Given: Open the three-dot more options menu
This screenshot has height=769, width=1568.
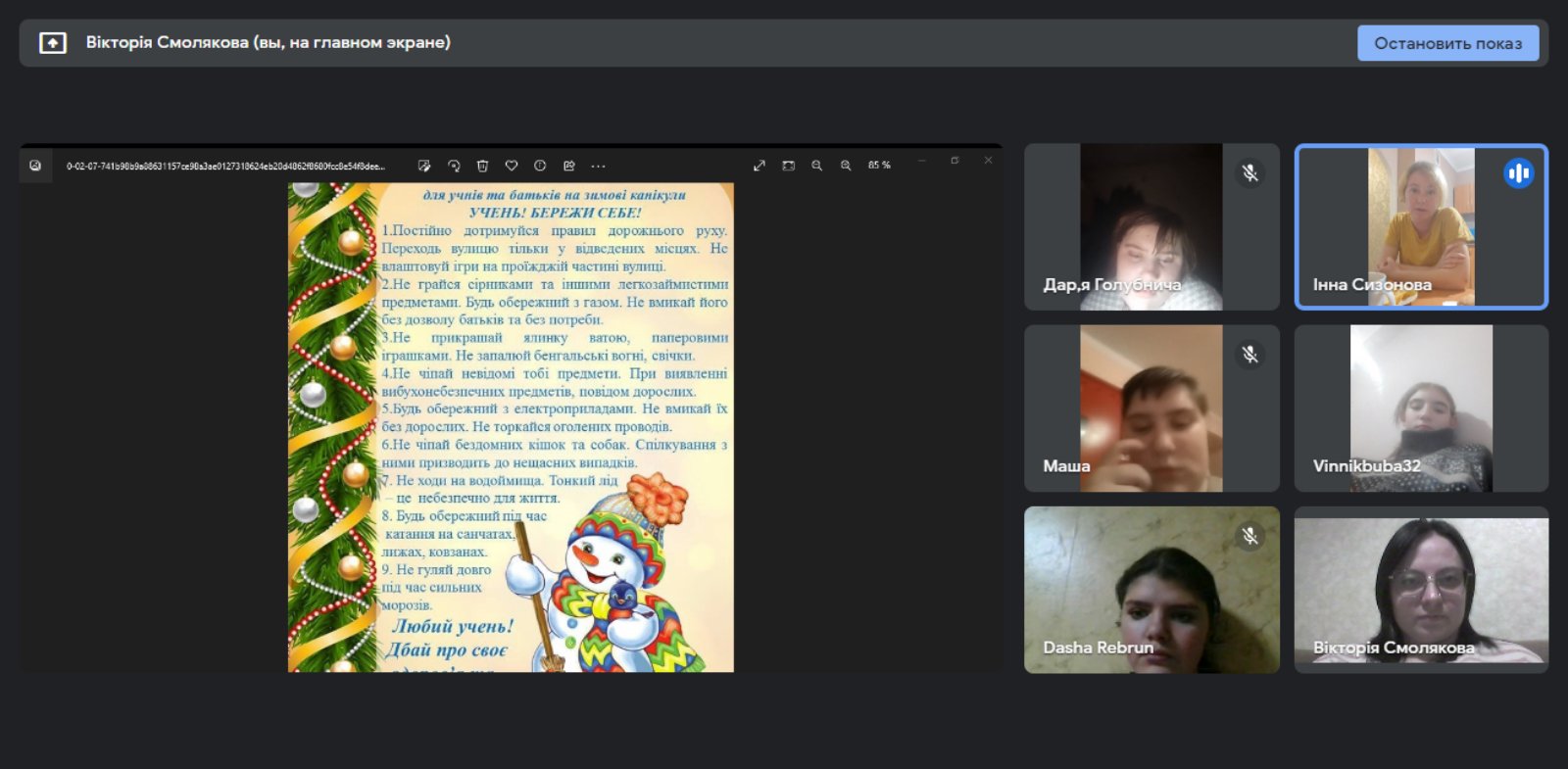Looking at the screenshot, I should (x=598, y=166).
